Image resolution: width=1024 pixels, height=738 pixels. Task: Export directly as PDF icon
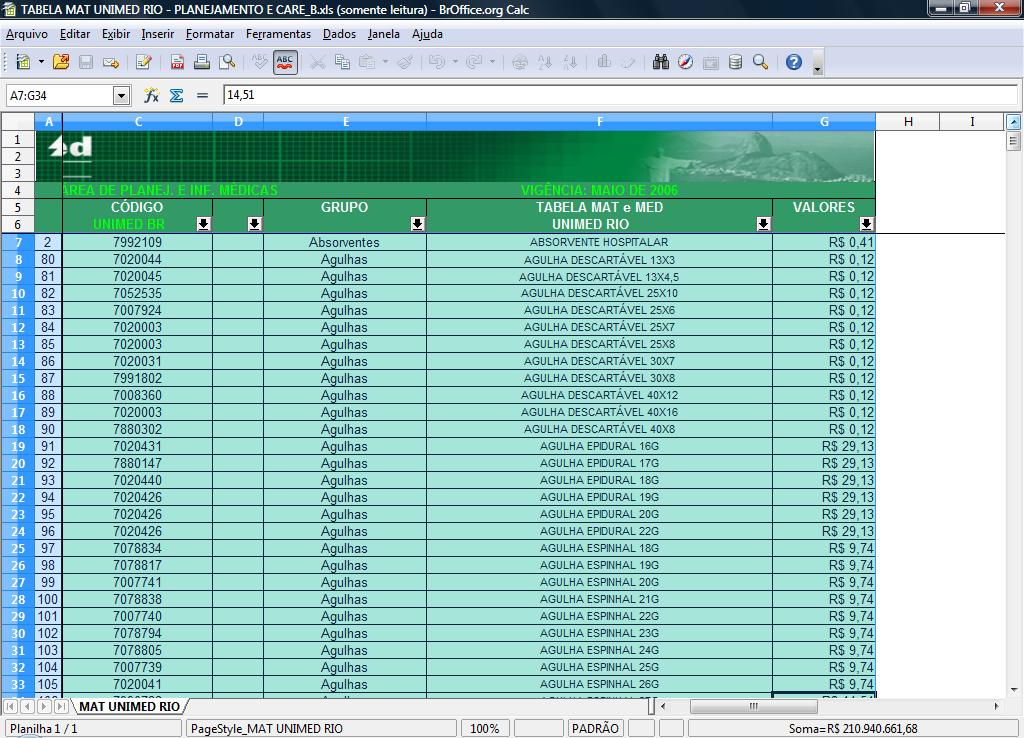point(177,62)
